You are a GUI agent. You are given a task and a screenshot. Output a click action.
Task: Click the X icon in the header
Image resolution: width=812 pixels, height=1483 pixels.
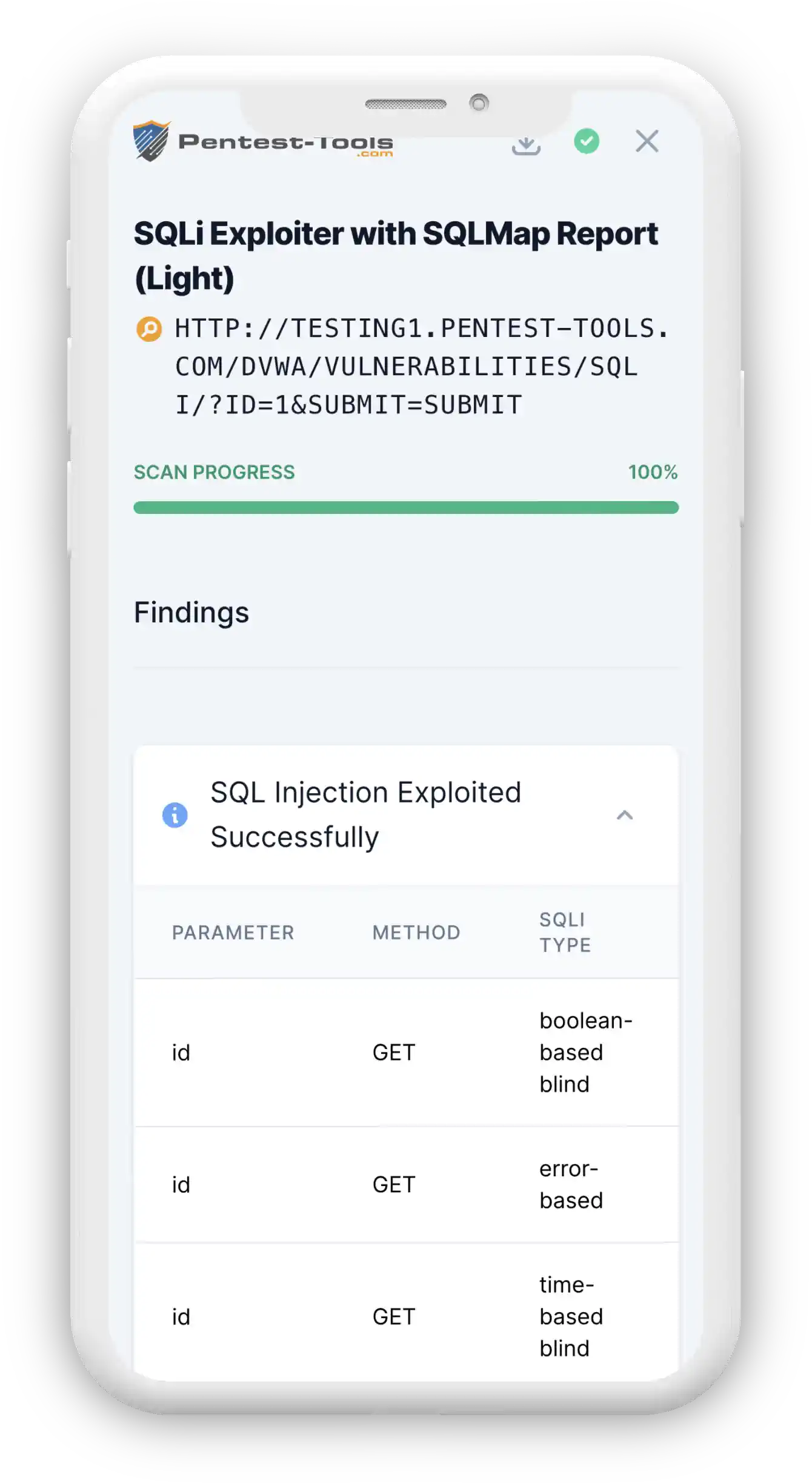coord(647,141)
